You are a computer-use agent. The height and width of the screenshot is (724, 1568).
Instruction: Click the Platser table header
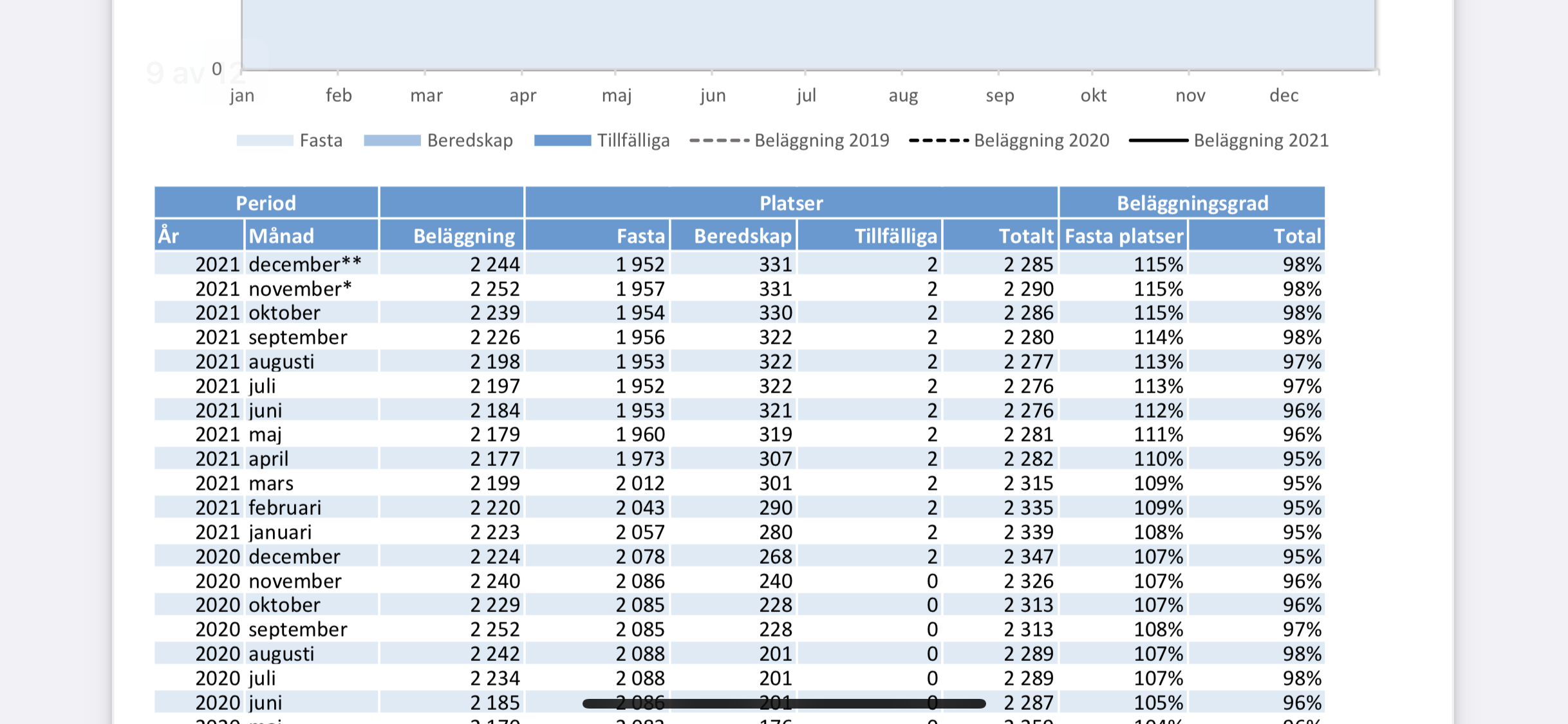coord(791,203)
